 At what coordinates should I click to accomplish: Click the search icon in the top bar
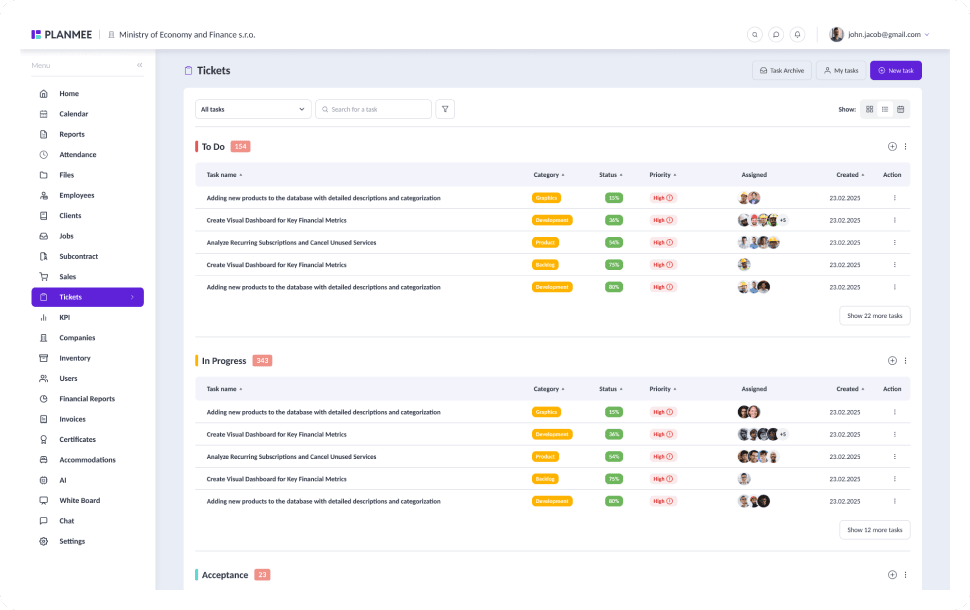754,35
